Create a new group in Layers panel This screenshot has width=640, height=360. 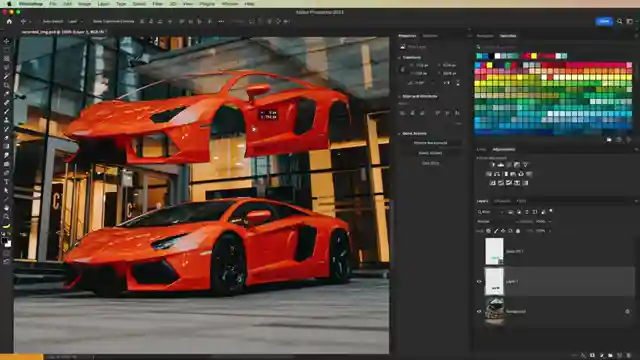[x=611, y=356]
